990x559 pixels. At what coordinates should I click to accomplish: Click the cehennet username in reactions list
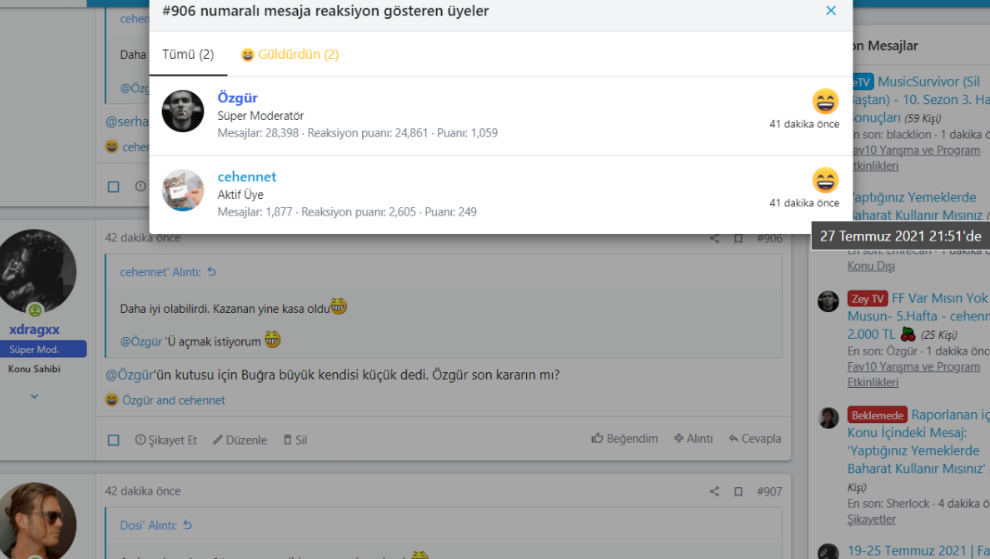tap(246, 177)
